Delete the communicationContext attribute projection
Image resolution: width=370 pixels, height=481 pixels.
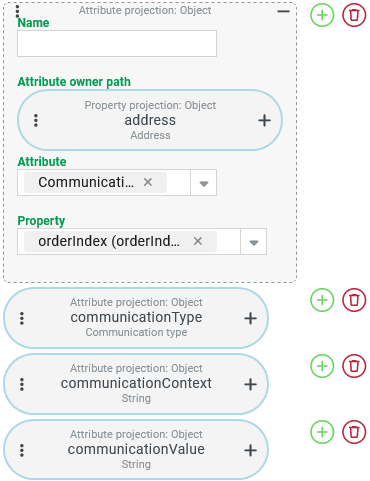pos(354,366)
